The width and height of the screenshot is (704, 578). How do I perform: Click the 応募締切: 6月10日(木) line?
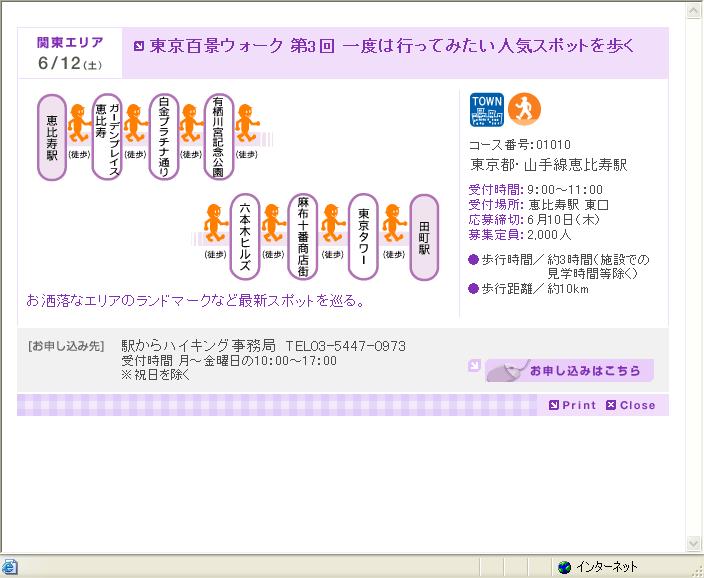pyautogui.click(x=534, y=220)
